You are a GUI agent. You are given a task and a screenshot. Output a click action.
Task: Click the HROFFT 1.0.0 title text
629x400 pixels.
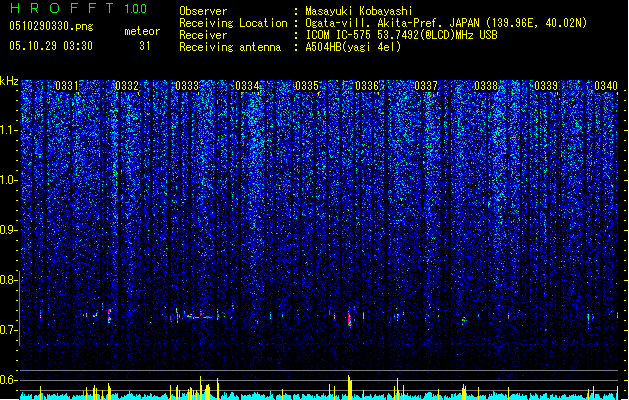point(79,8)
